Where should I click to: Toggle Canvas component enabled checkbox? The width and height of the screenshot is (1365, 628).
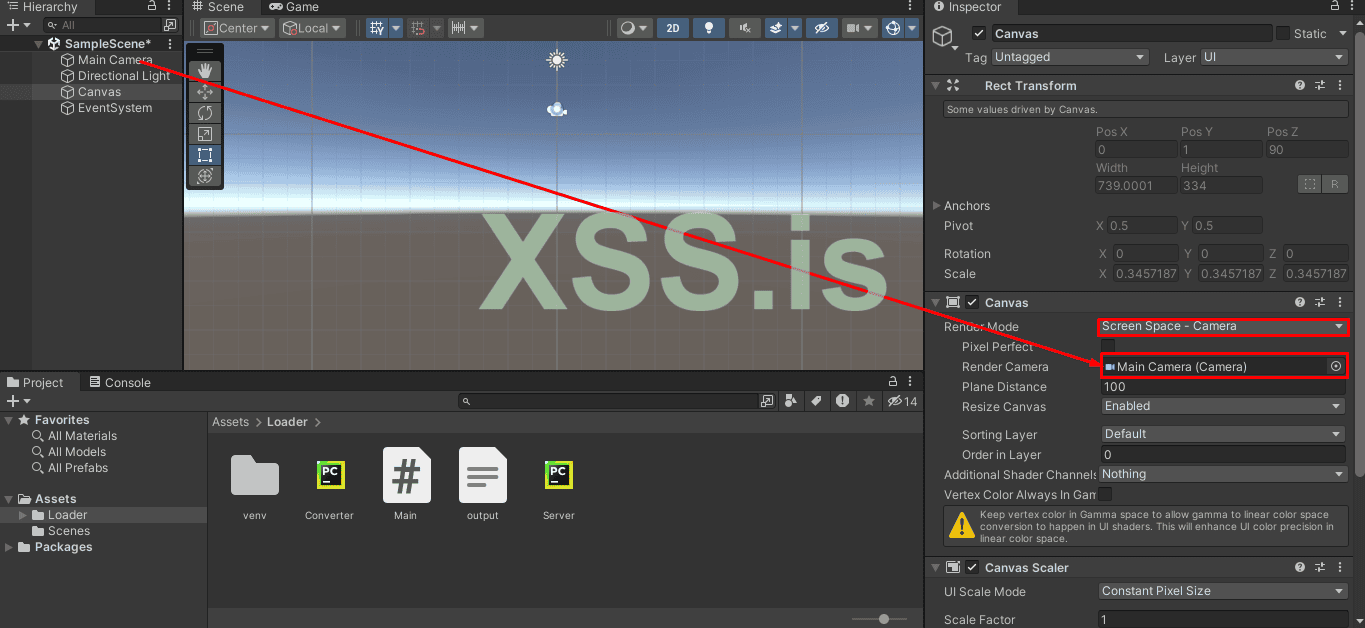[972, 302]
